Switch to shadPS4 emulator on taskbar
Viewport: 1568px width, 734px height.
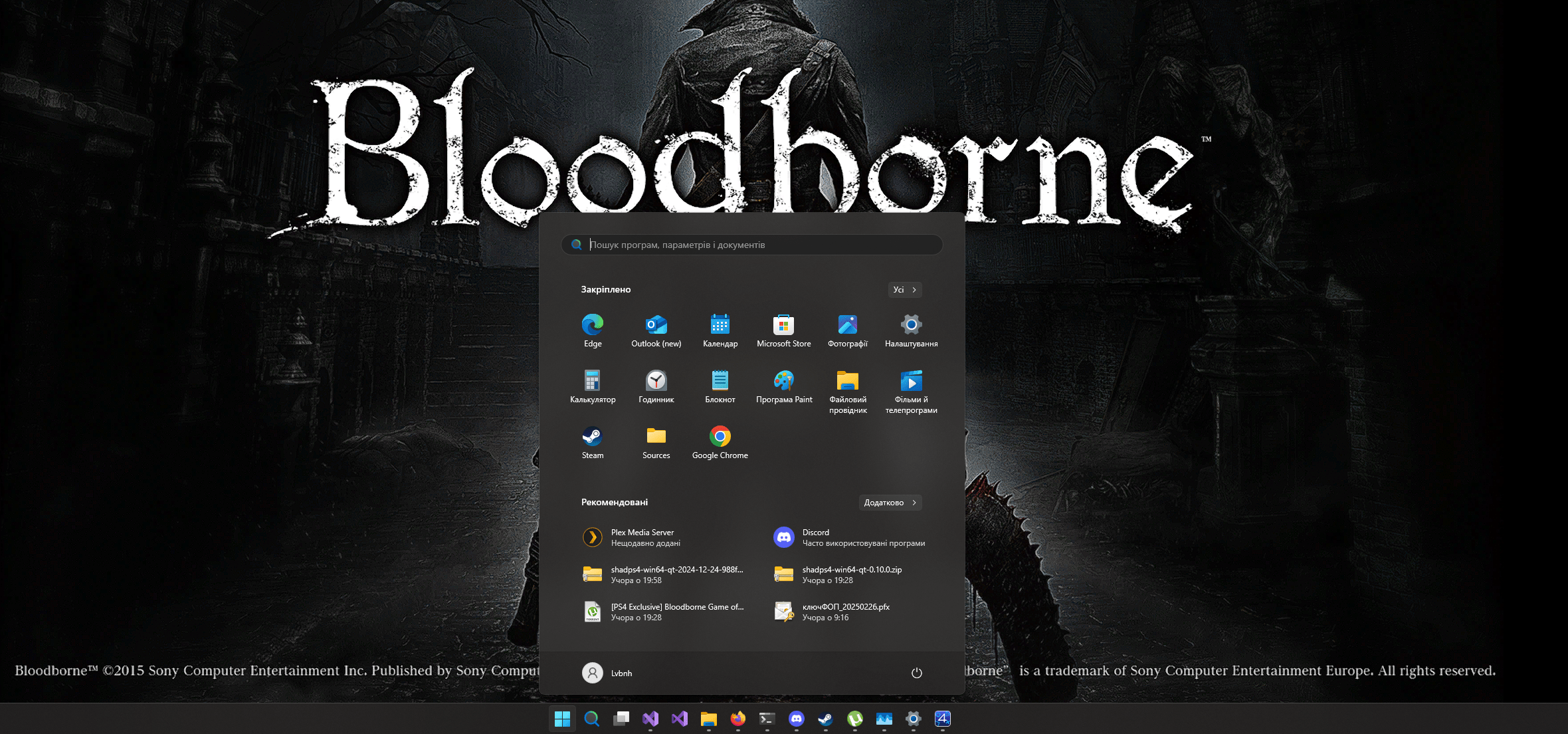pyautogui.click(x=943, y=719)
